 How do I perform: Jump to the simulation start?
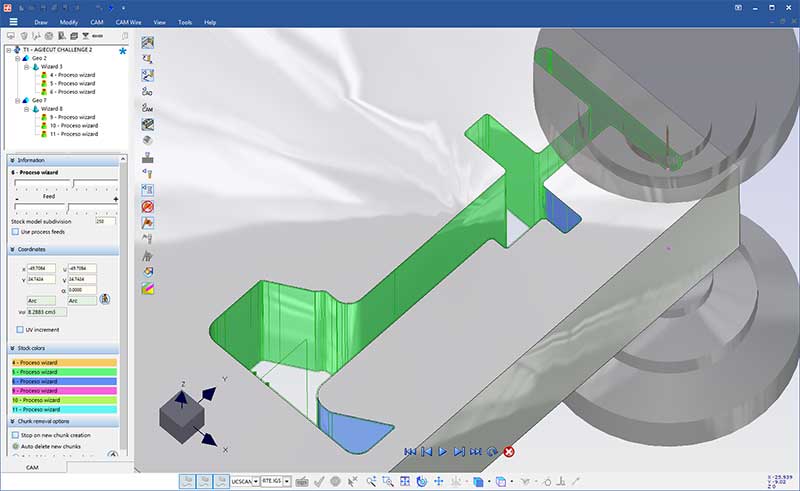point(410,452)
